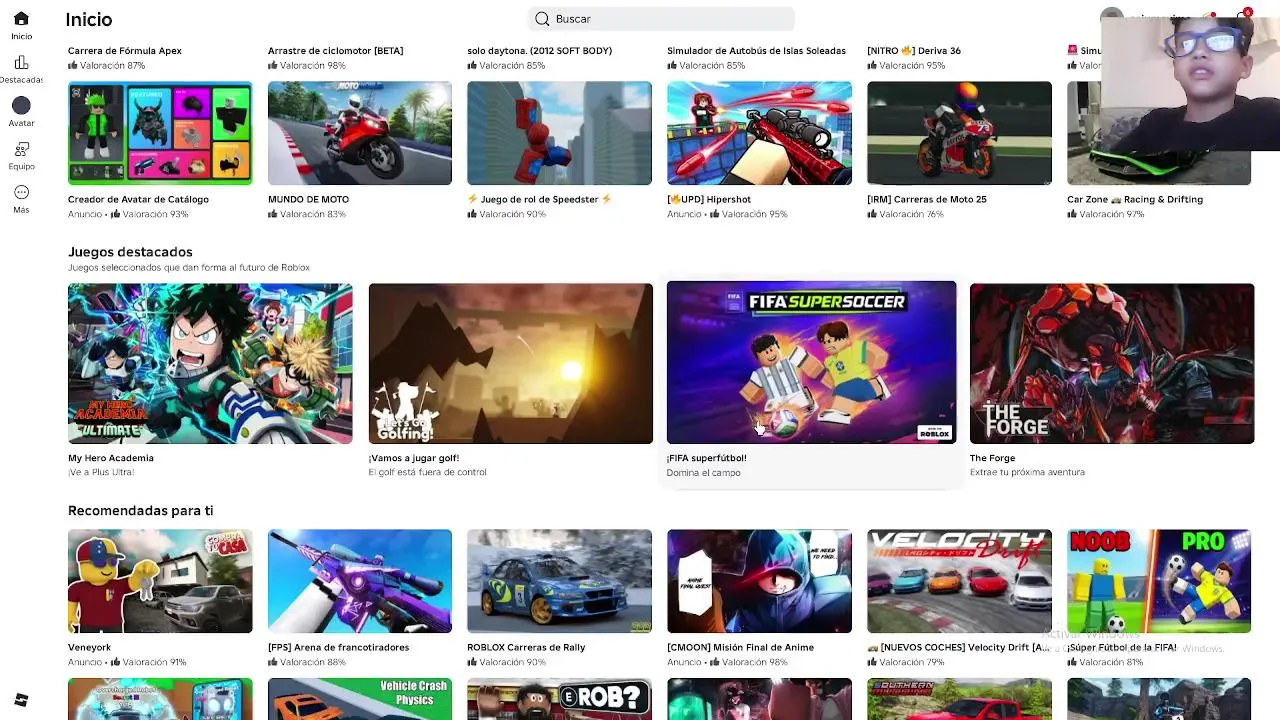This screenshot has width=1280, height=720.
Task: Open the Inicio home icon in sidebar
Action: pyautogui.click(x=21, y=19)
